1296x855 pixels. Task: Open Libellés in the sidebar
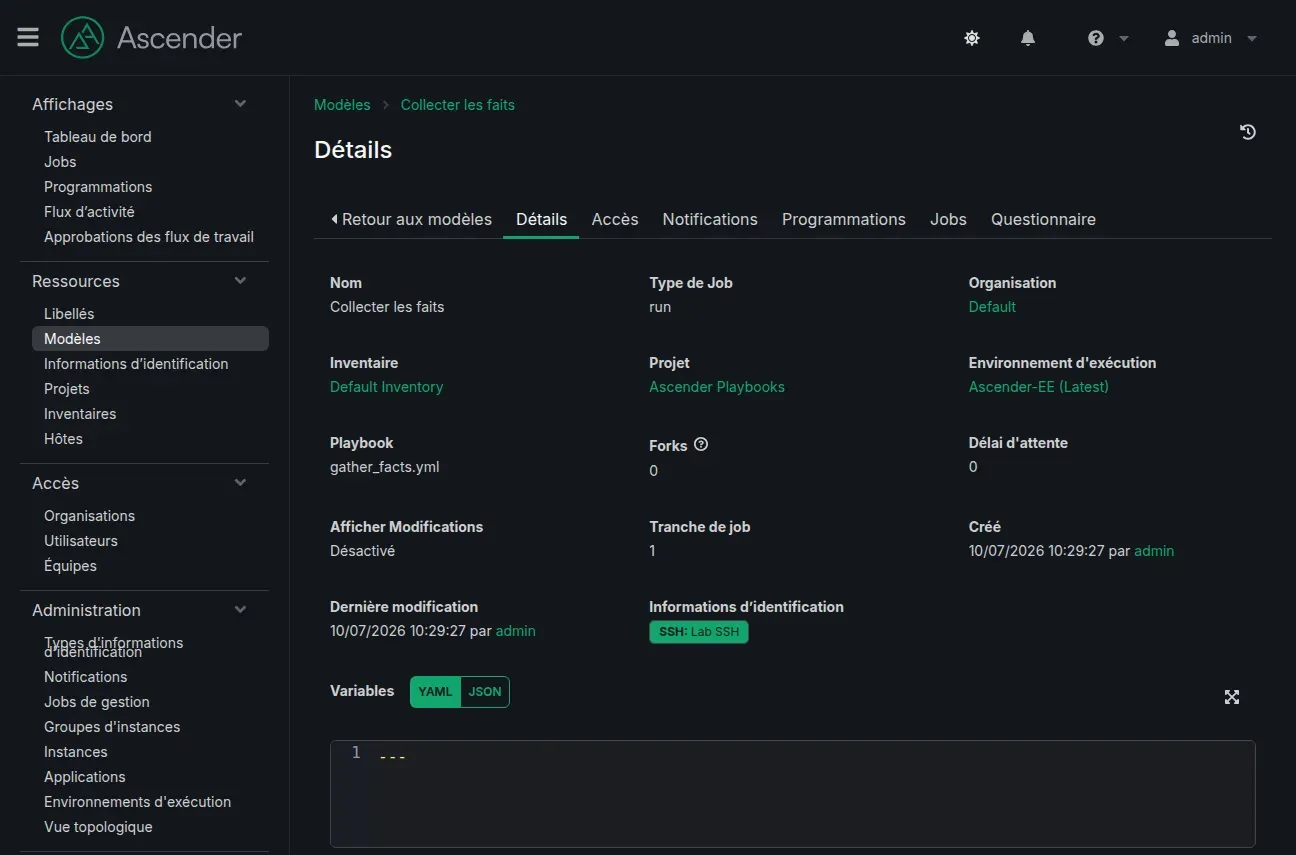[69, 314]
